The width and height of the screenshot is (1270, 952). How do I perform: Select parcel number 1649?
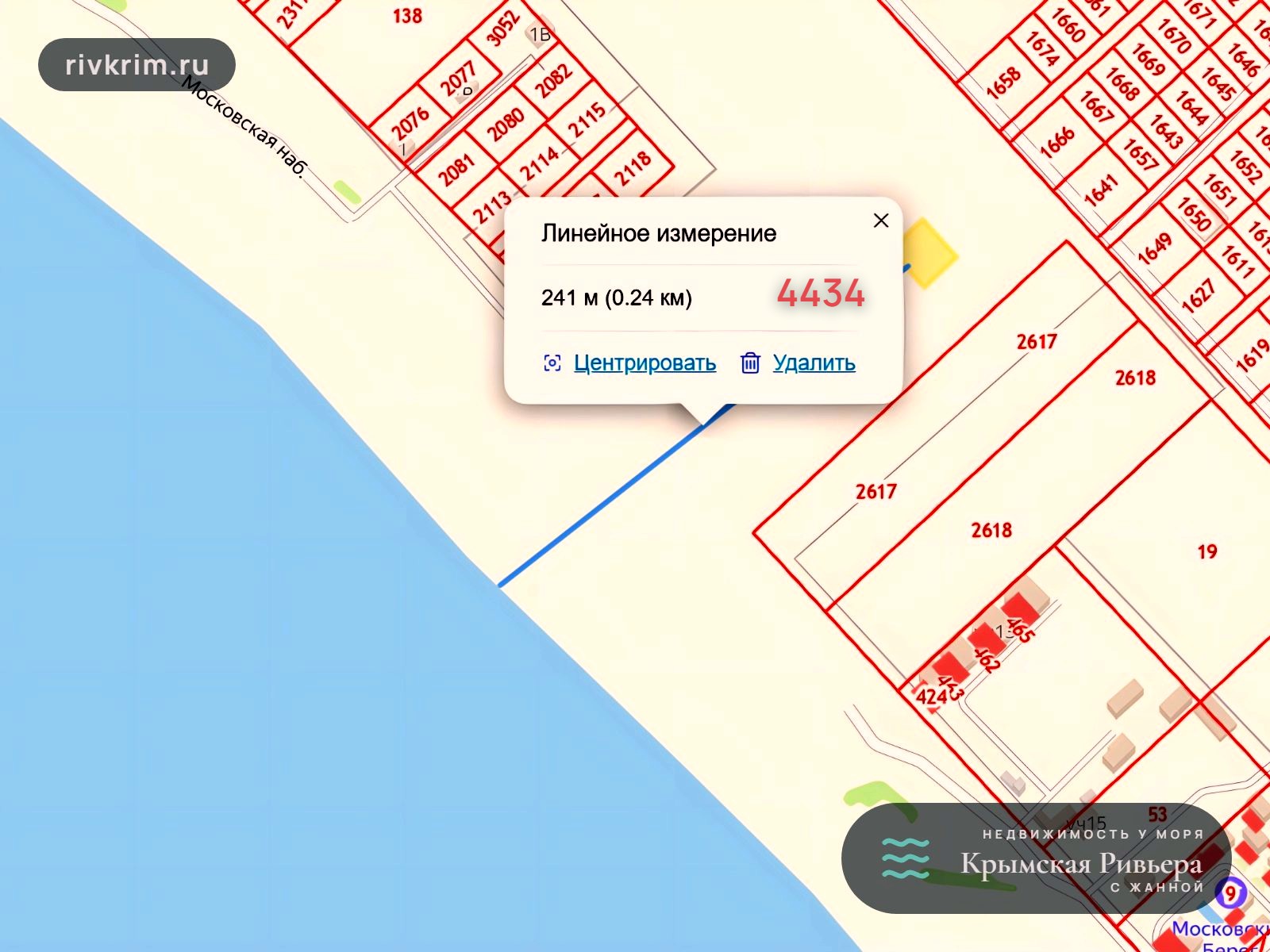[1155, 248]
